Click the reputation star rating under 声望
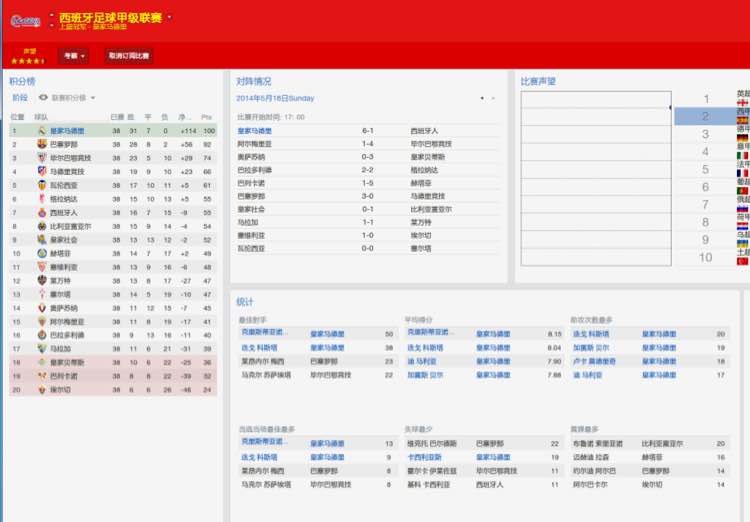The height and width of the screenshot is (522, 750). [x=28, y=61]
